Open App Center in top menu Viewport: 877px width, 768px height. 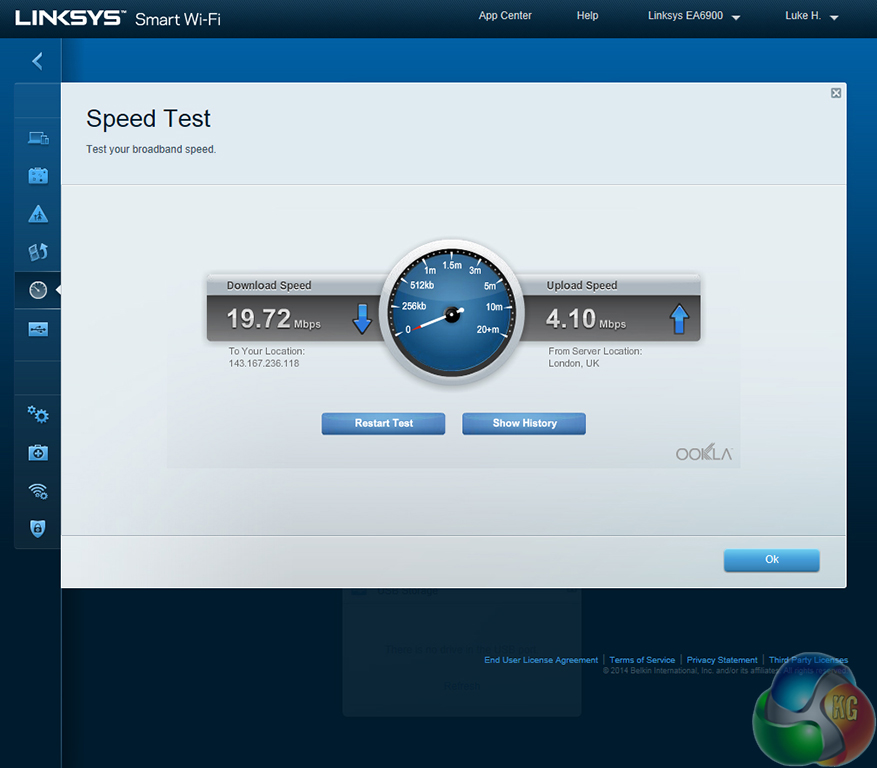point(505,16)
